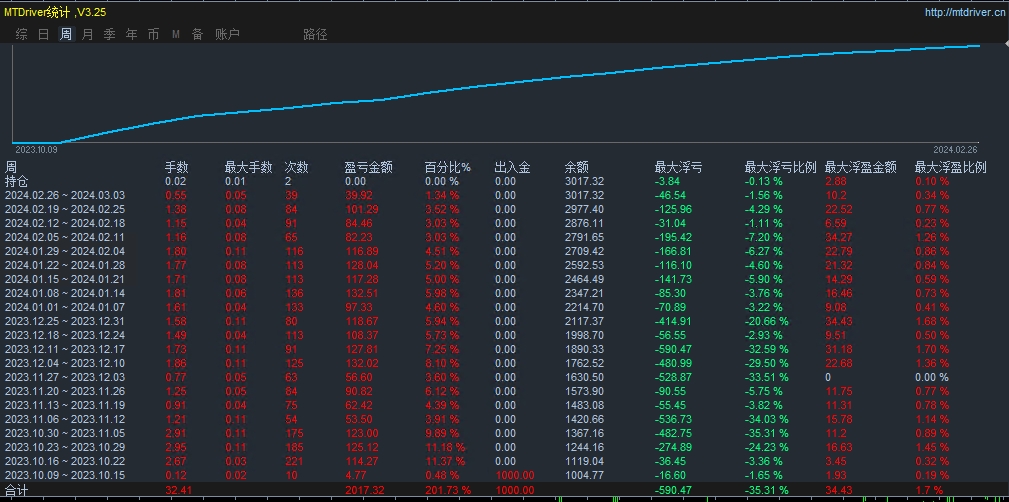Click the 次数 column header
Viewport: 1009px width, 502px height.
tap(297, 167)
